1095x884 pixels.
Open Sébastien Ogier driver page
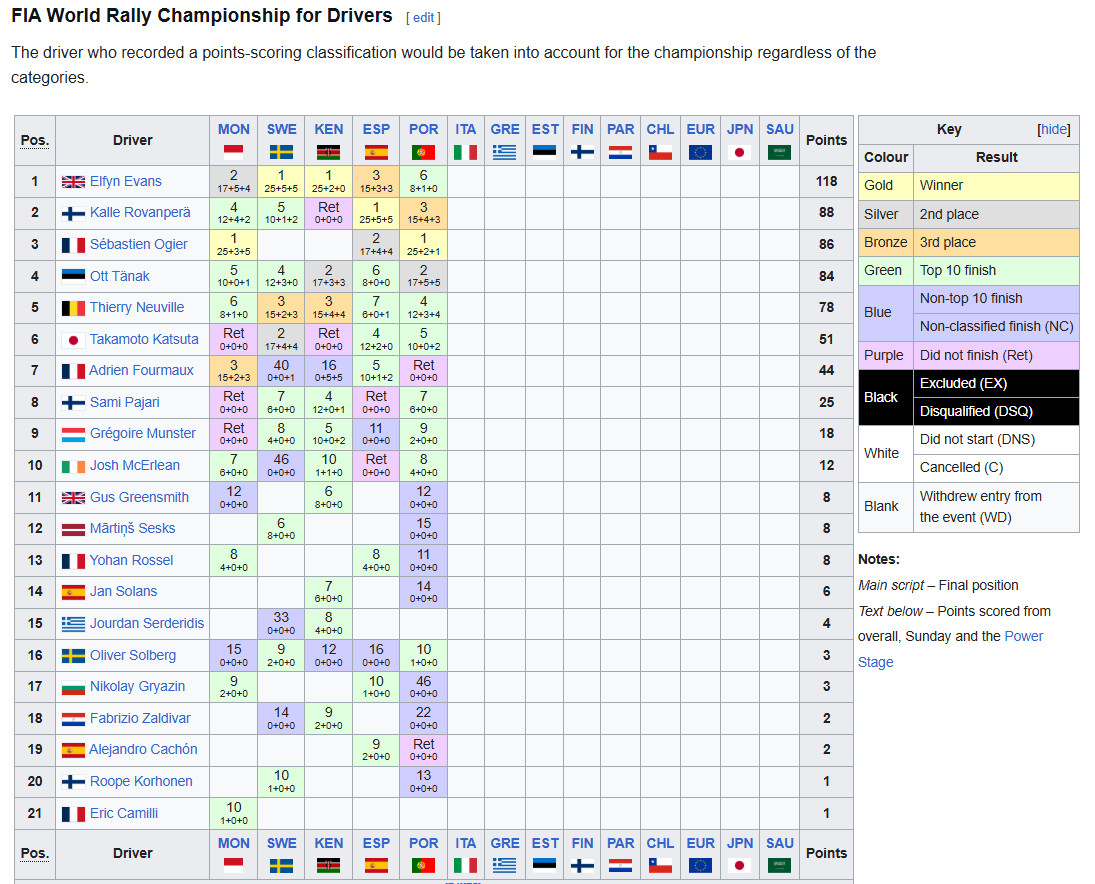pos(139,244)
